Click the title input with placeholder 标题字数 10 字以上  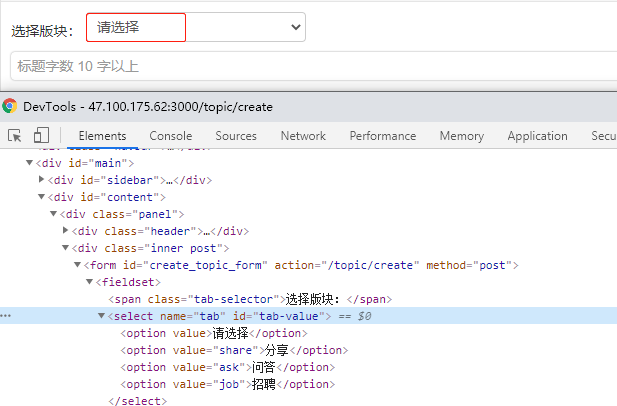(x=314, y=66)
